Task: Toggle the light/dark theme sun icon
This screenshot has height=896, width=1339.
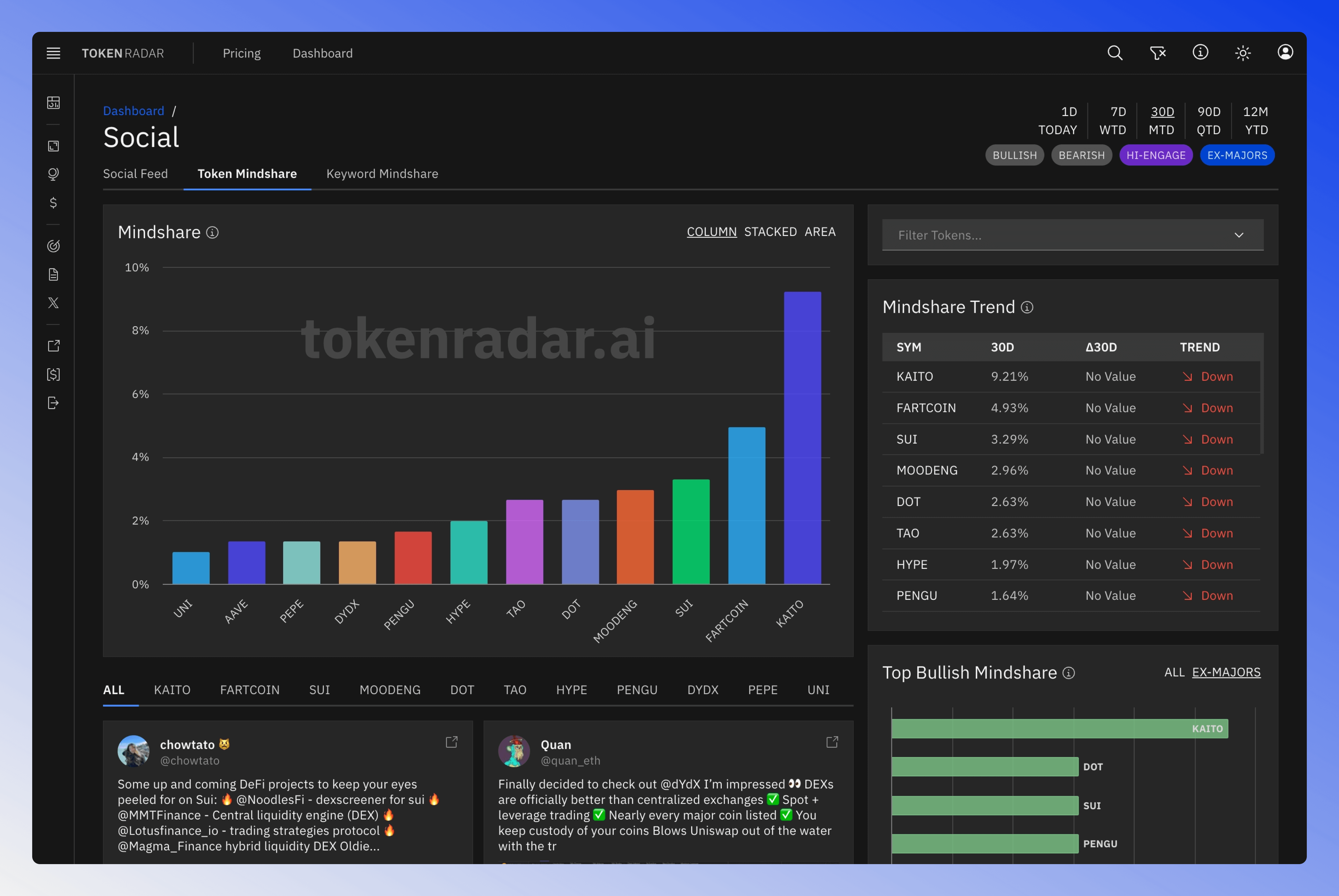Action: (x=1243, y=53)
